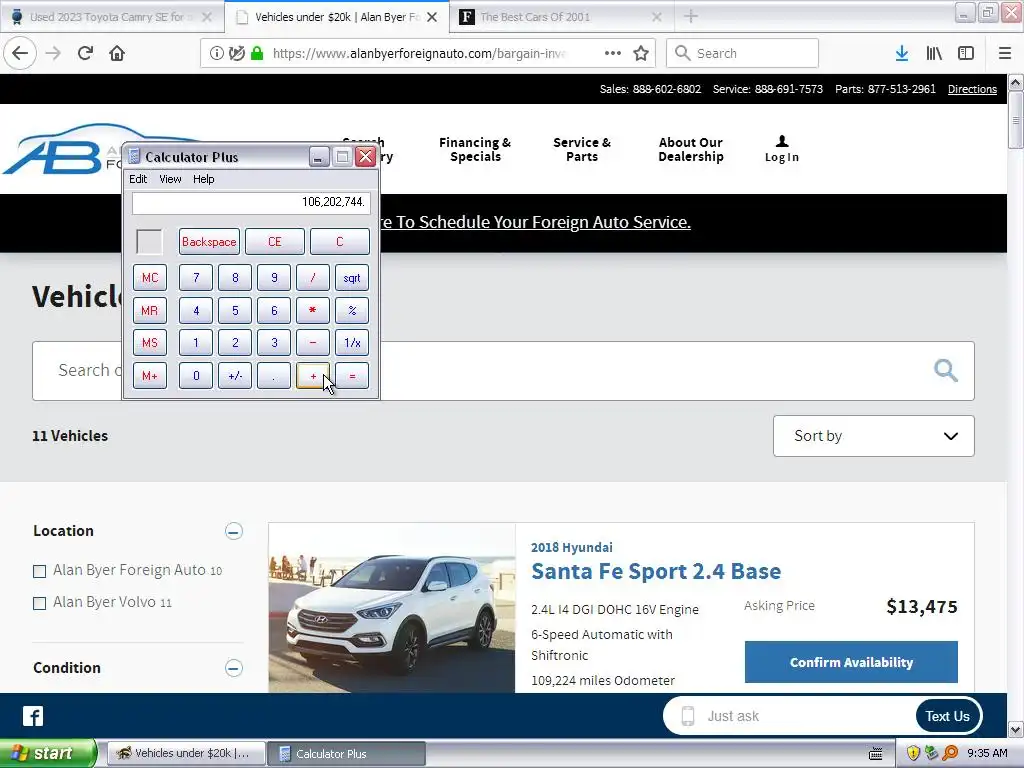
Task: Select Vehicles under $20k taskbar item
Action: pos(184,753)
